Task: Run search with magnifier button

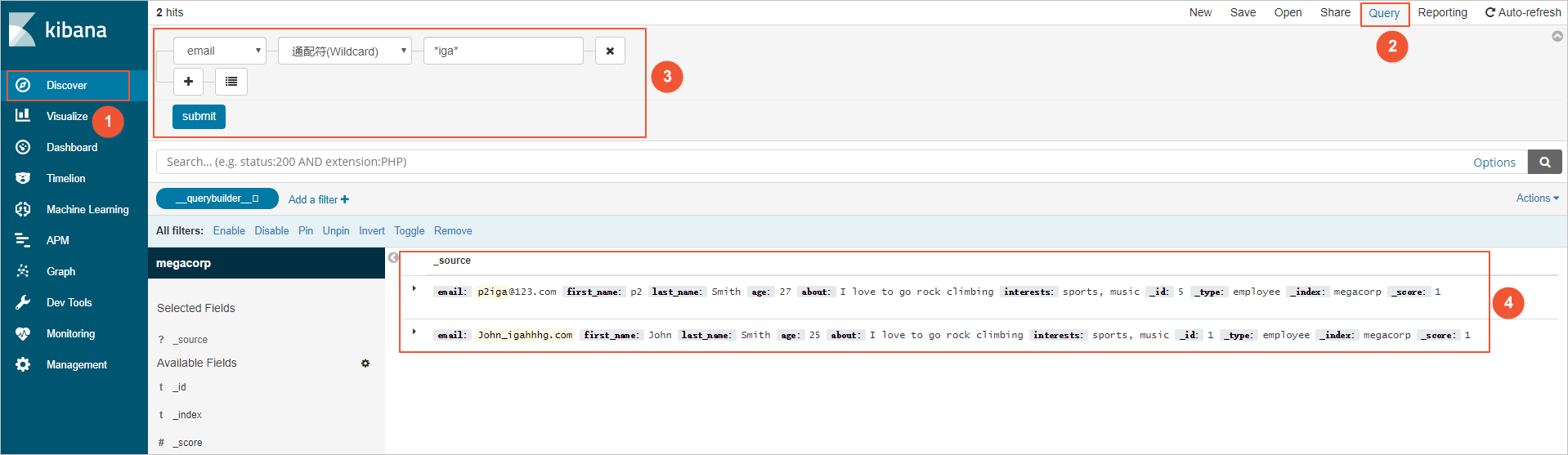Action: point(1545,162)
